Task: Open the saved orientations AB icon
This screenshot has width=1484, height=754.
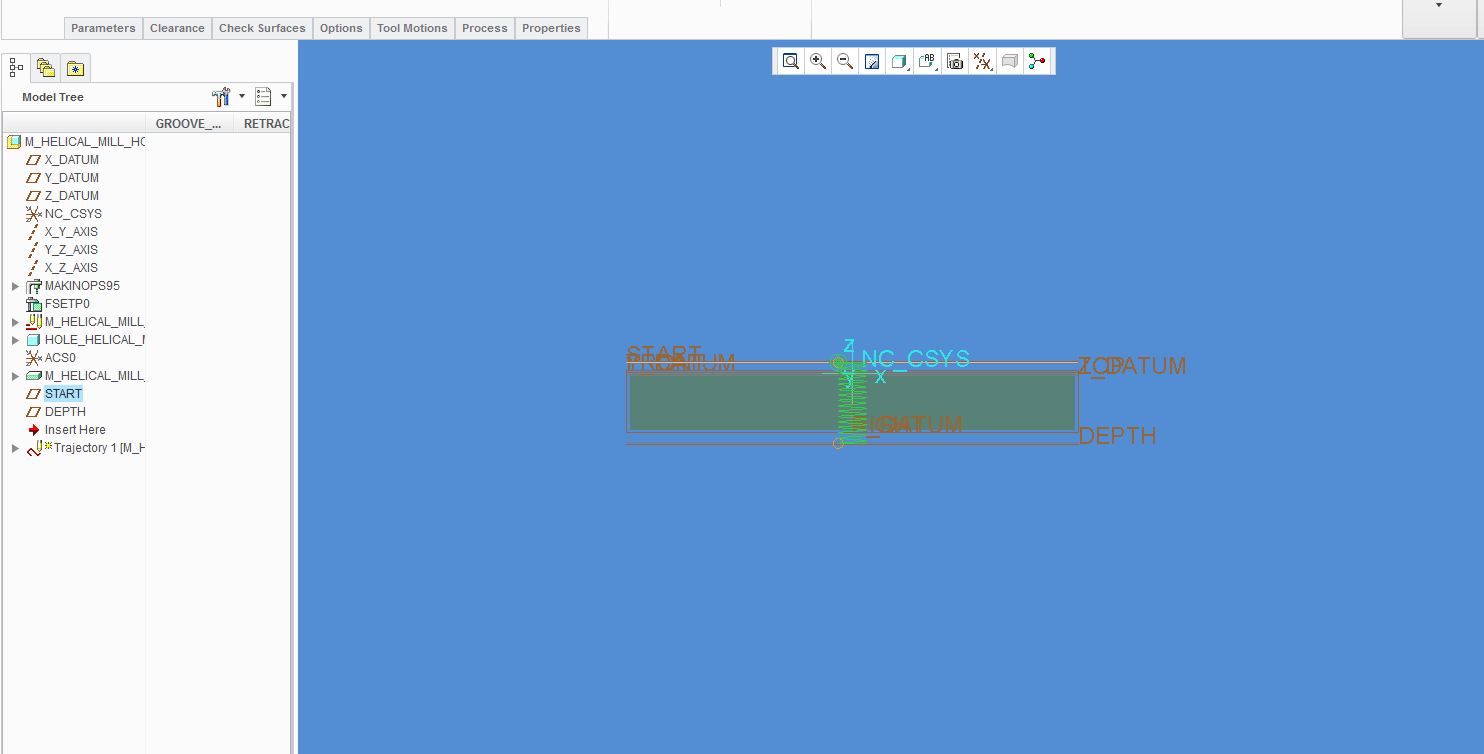Action: point(927,62)
